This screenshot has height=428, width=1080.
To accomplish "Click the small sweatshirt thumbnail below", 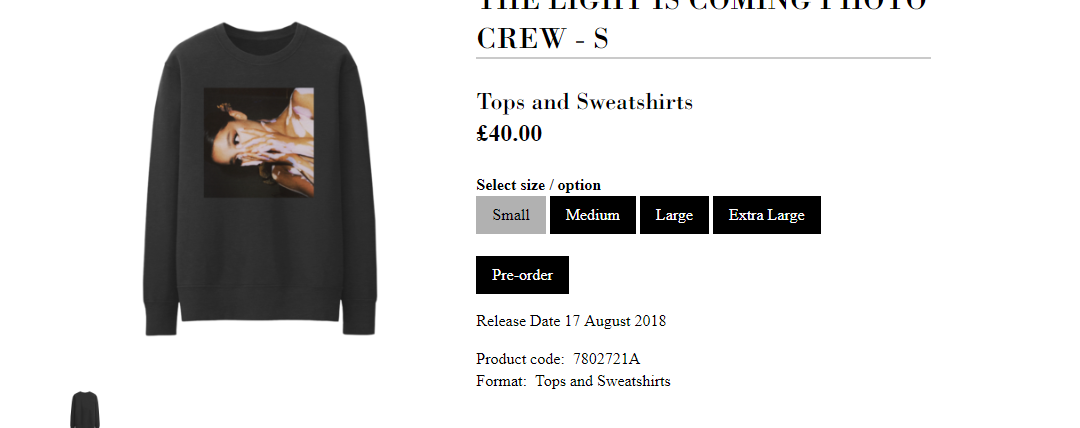I will [x=85, y=410].
